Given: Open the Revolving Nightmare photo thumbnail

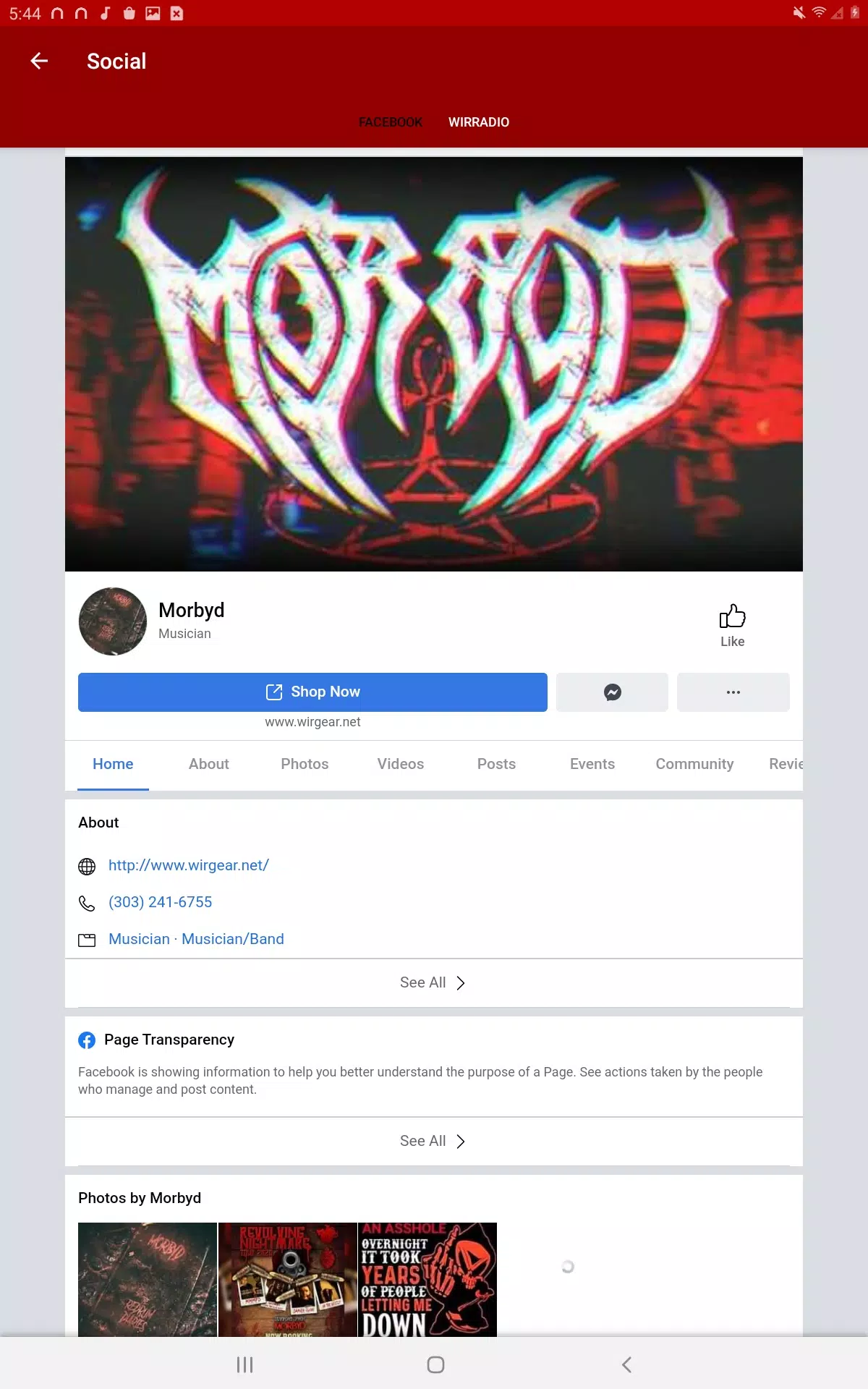Looking at the screenshot, I should pos(288,1279).
